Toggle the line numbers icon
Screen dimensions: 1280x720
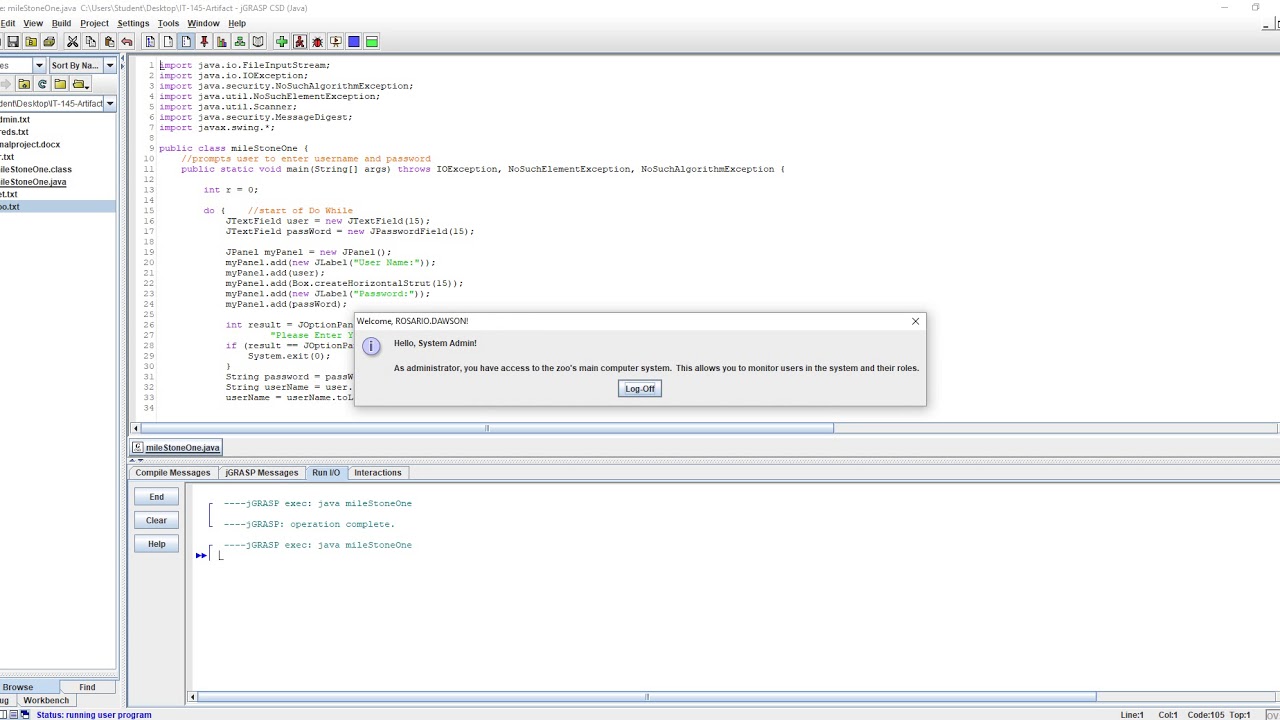tap(186, 42)
